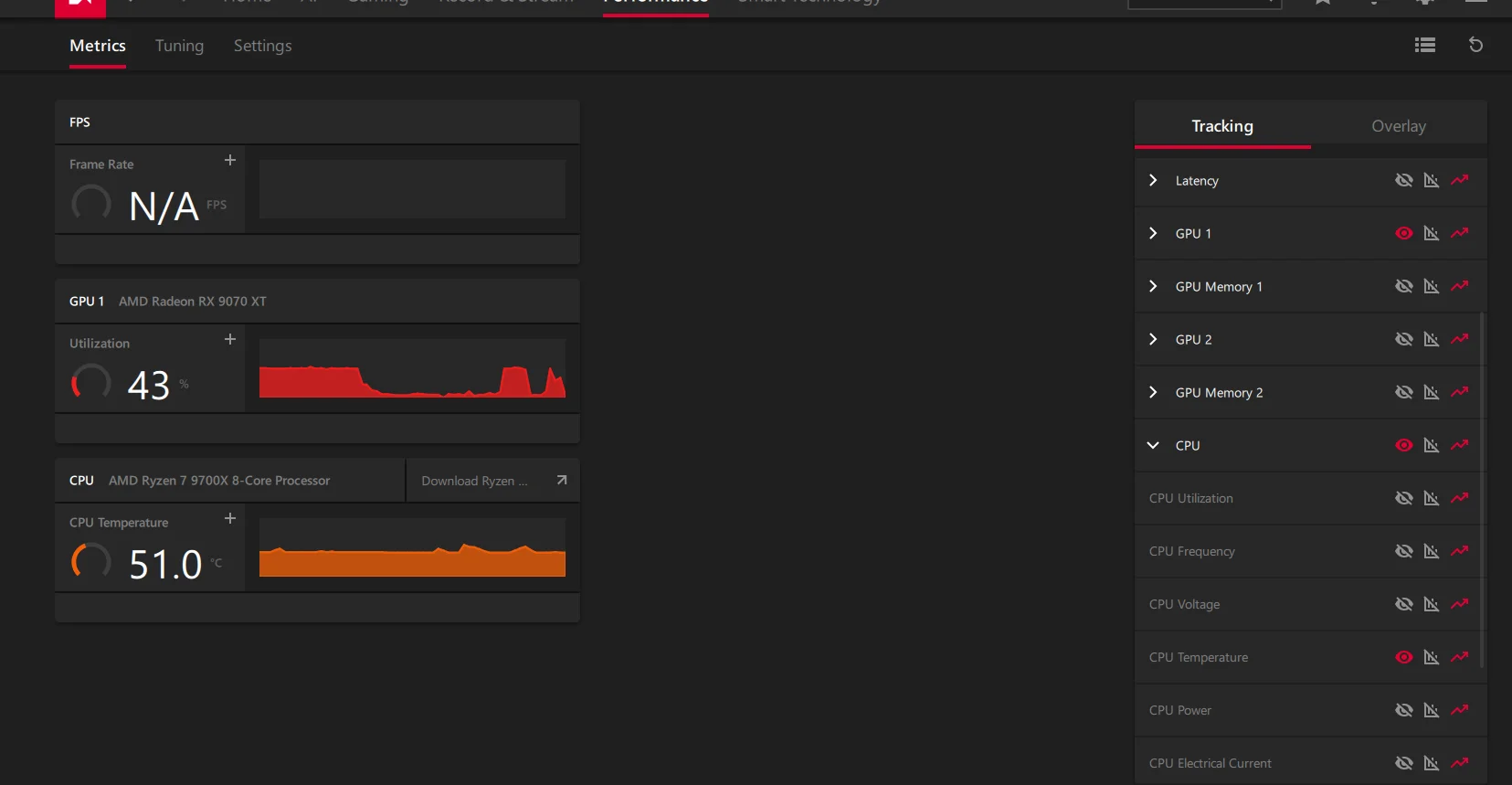Select the Tracking tab
Viewport: 1512px width, 785px height.
1222,125
